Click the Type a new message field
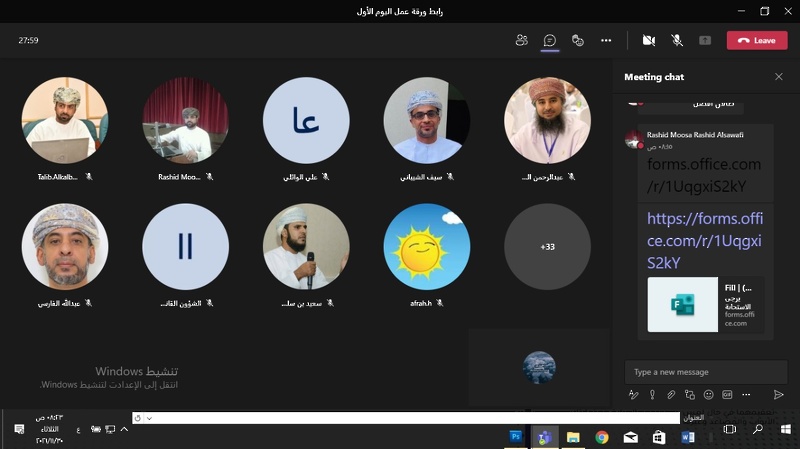This screenshot has height=449, width=800. (706, 372)
